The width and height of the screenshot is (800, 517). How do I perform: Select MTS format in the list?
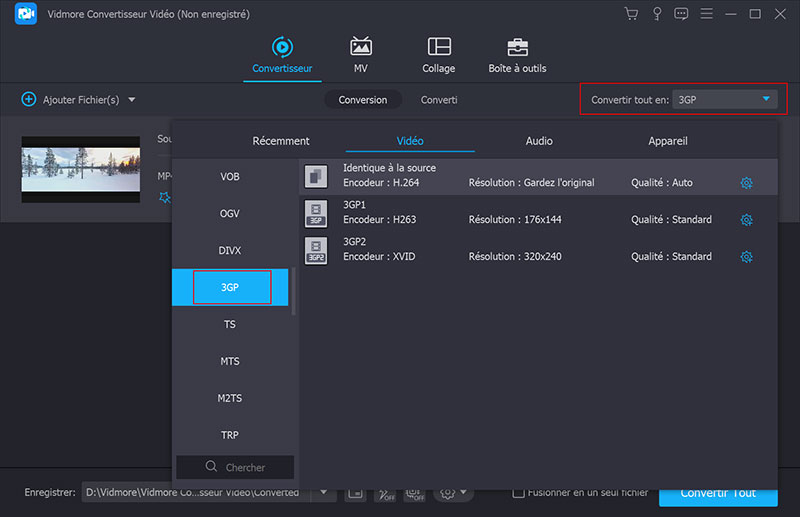tap(230, 361)
